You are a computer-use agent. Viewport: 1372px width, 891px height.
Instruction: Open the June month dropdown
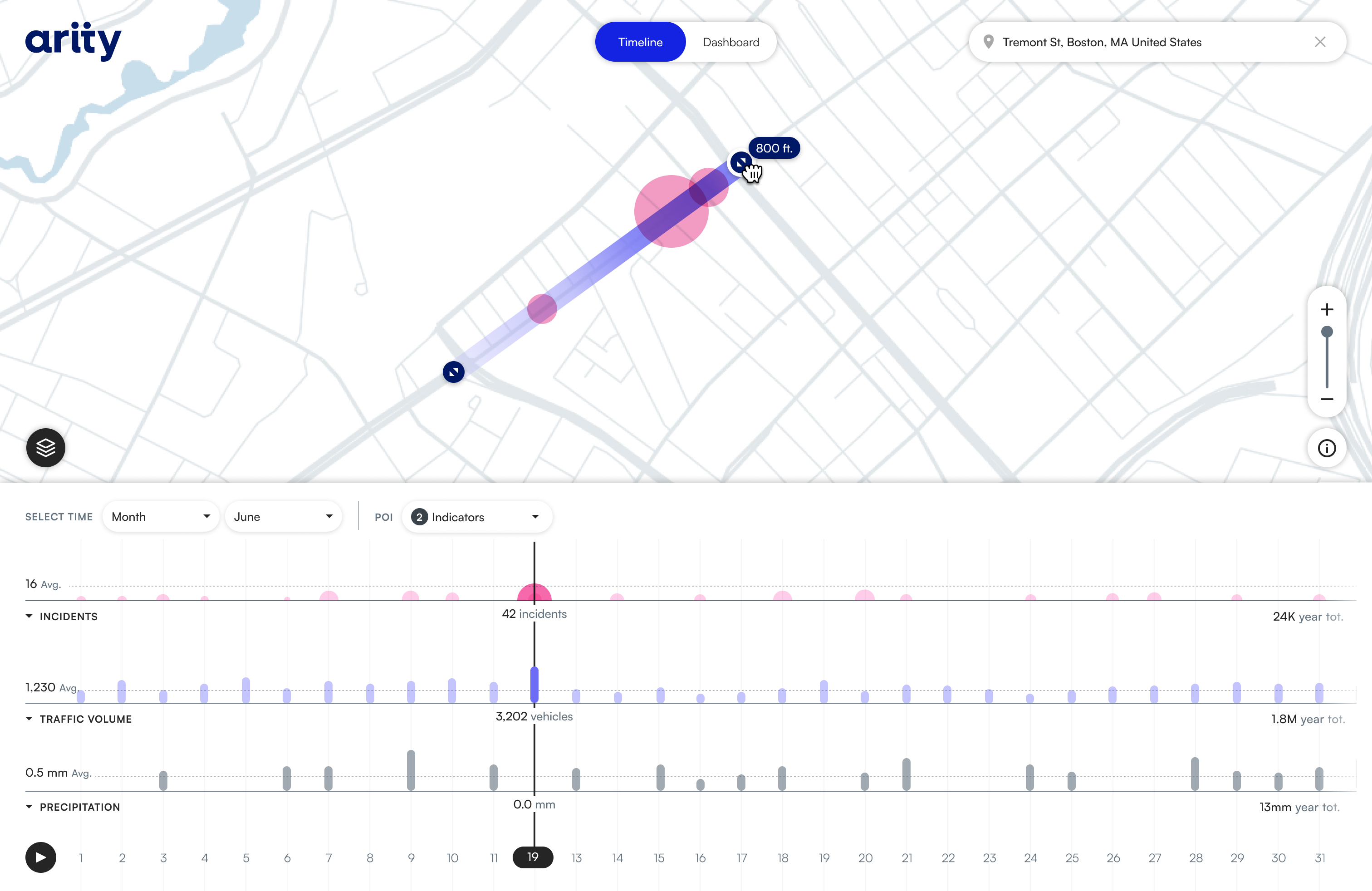(x=284, y=516)
